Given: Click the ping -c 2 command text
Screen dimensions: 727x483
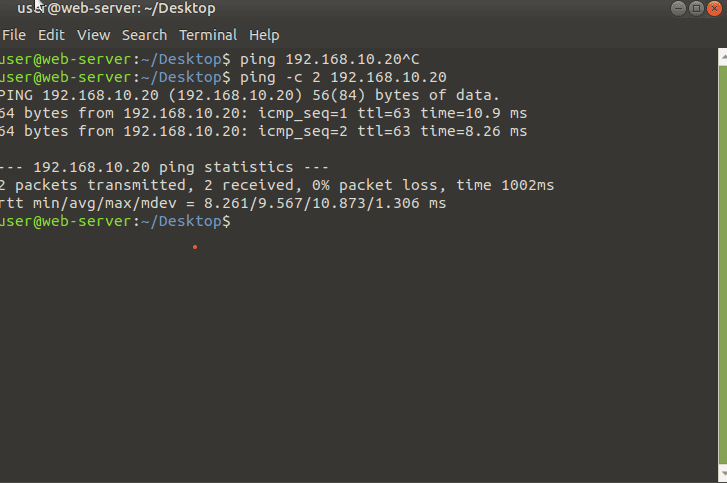Looking at the screenshot, I should click(x=343, y=77).
